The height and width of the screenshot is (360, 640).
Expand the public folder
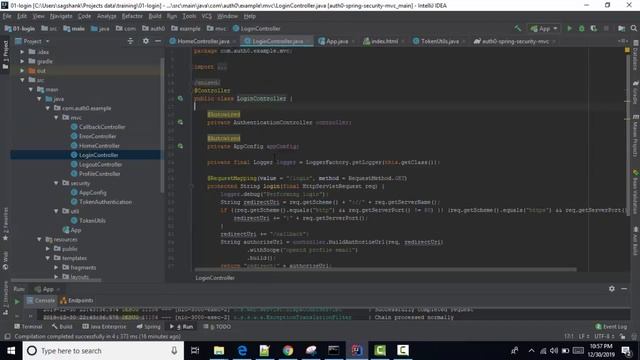[x=48, y=249]
